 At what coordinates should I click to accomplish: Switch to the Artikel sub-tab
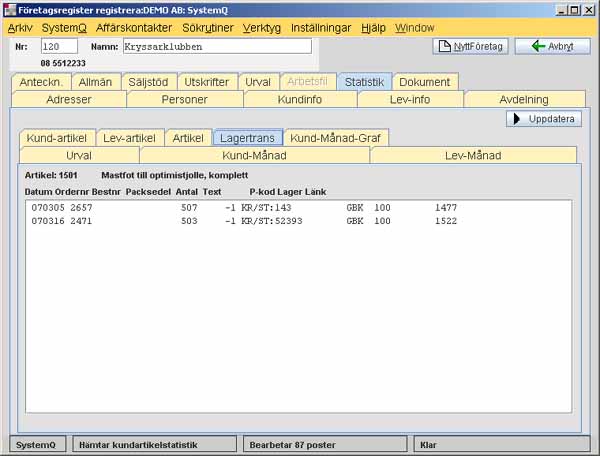[188, 138]
